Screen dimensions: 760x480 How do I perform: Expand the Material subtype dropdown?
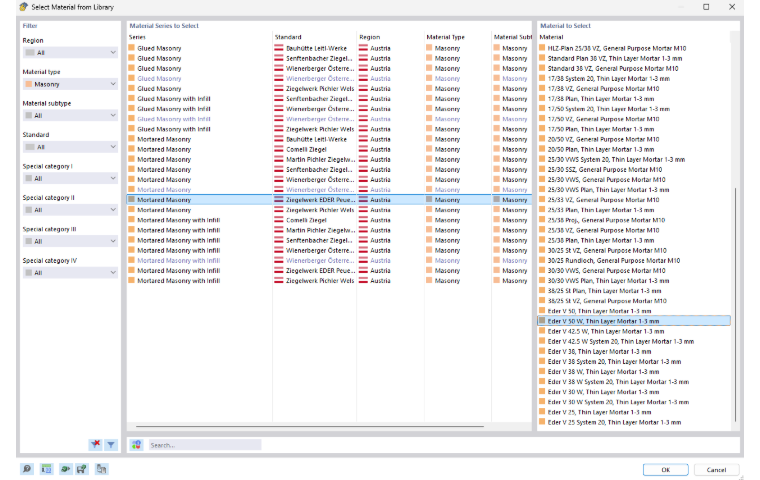(70, 115)
